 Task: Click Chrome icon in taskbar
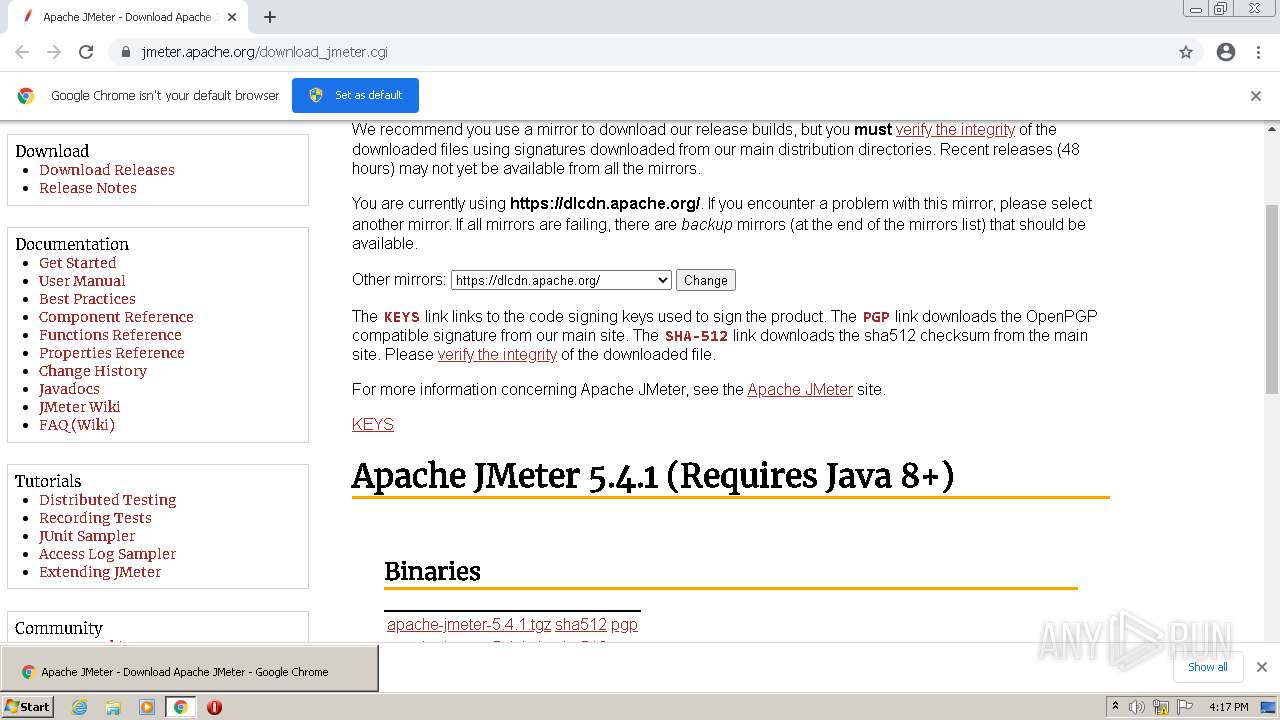[x=180, y=707]
